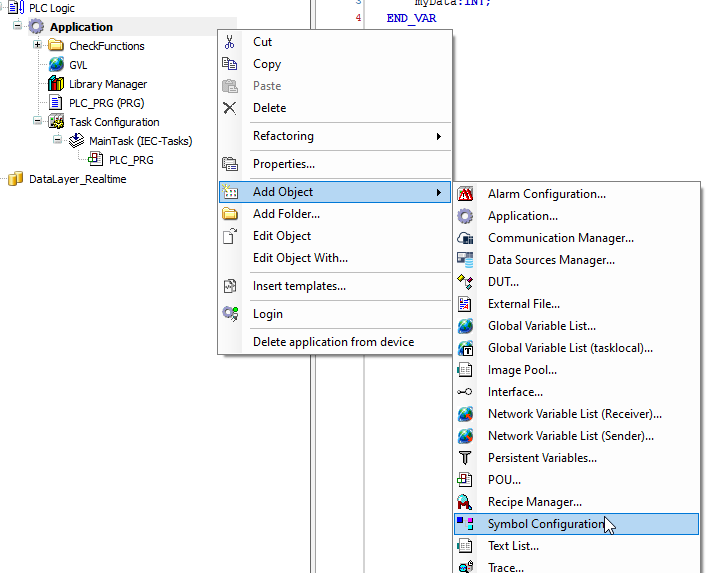Choose Symbol Configuration... in the submenu
Image resolution: width=712 pixels, height=573 pixels.
coord(577,524)
